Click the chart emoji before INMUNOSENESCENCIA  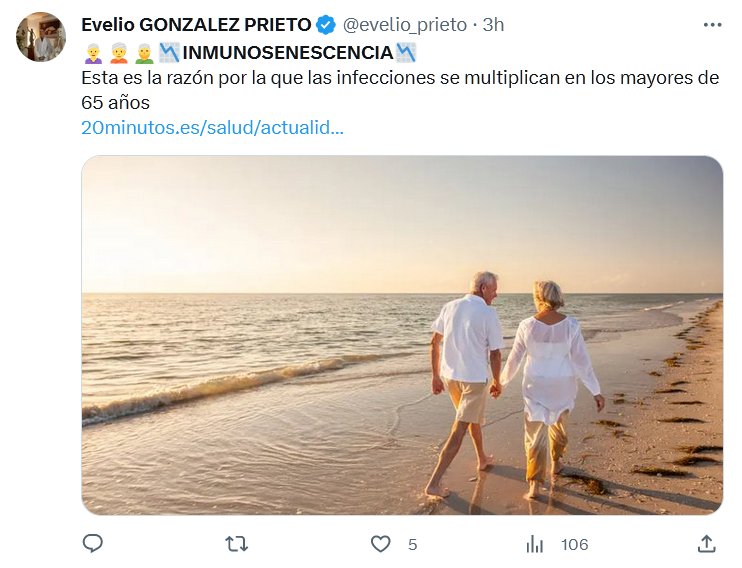click(169, 53)
